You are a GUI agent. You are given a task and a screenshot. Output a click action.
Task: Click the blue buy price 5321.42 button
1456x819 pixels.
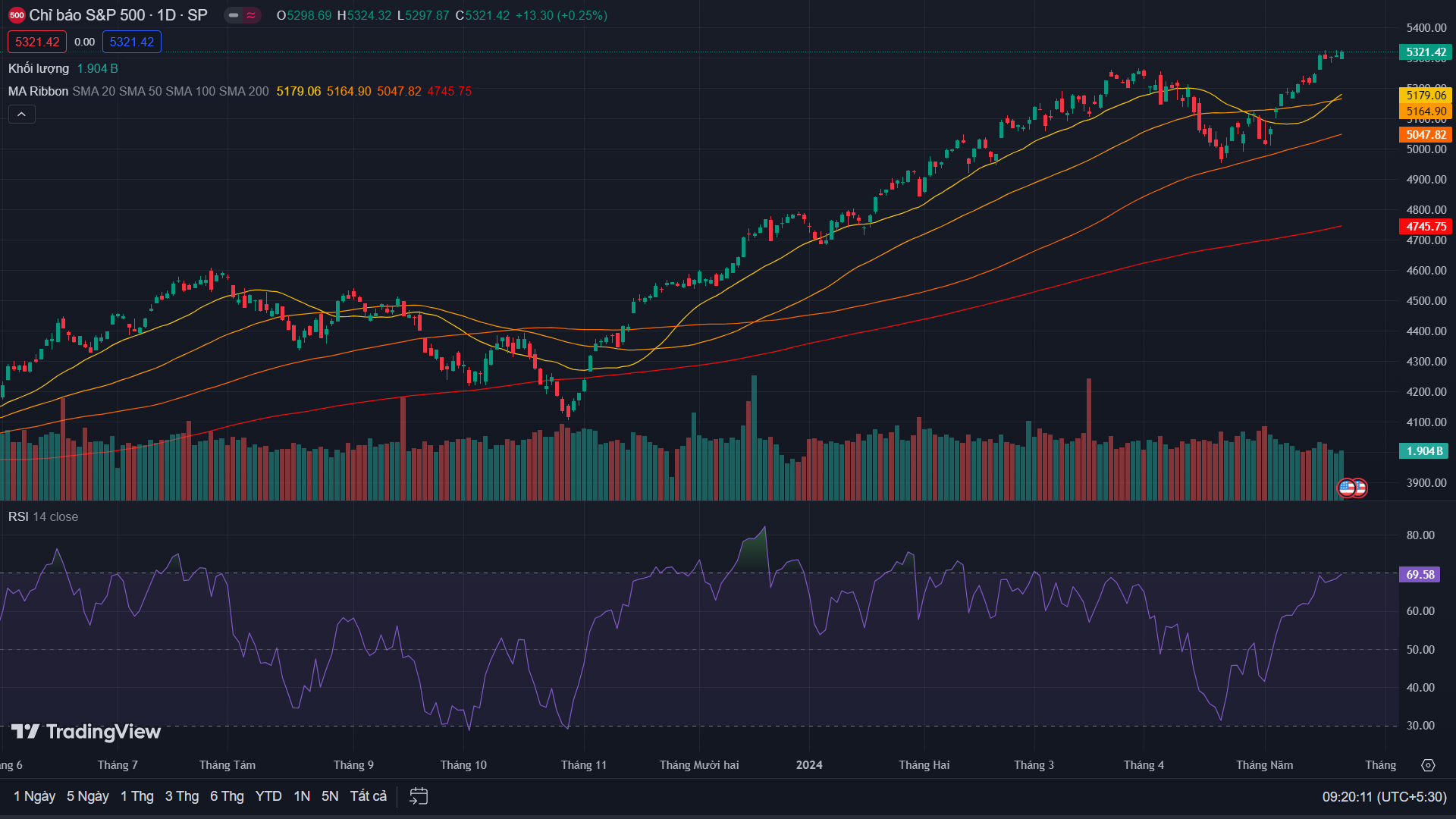132,42
